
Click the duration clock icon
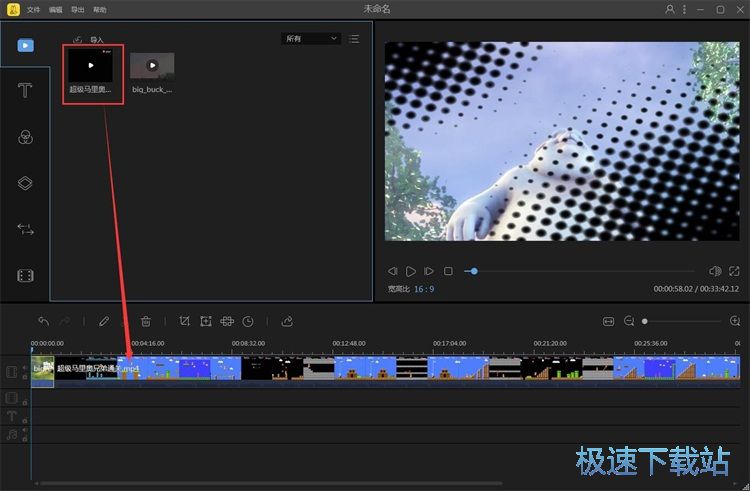tap(248, 321)
